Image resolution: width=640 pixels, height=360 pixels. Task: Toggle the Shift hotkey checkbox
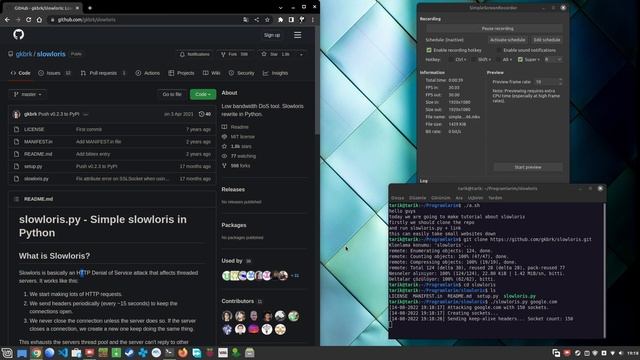tap(473, 60)
